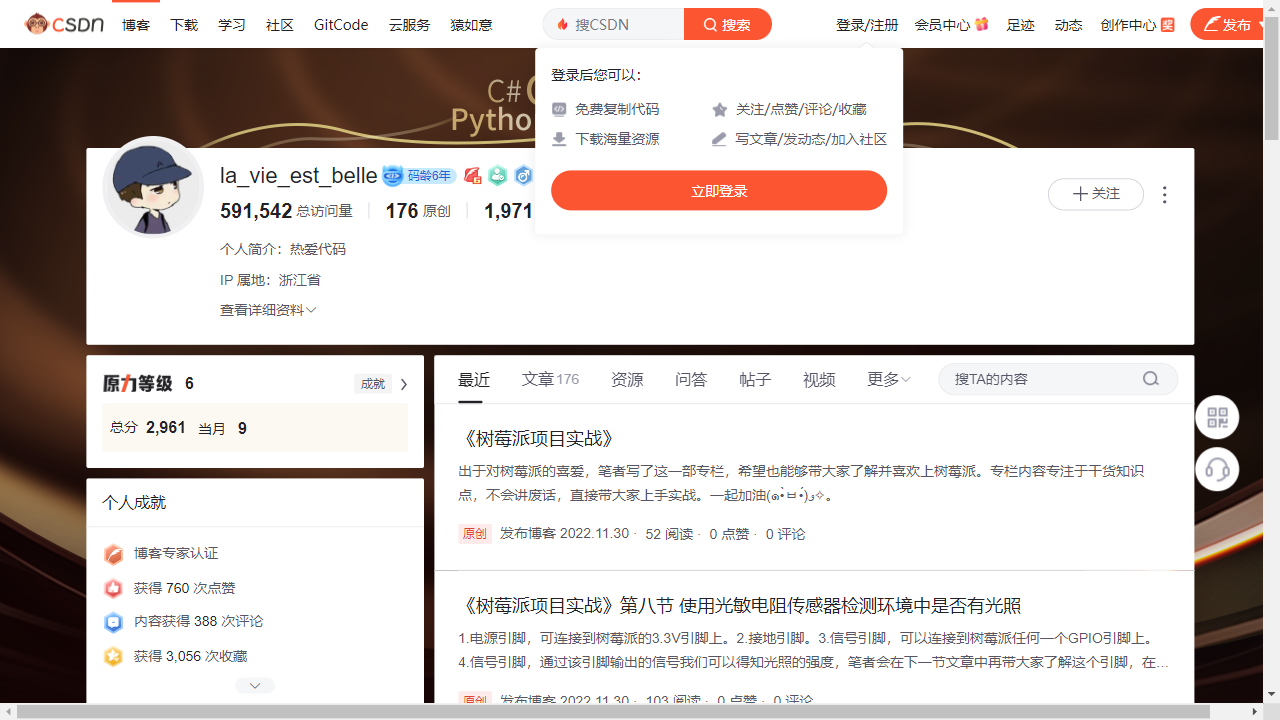Open the three-dot more options menu
The width and height of the screenshot is (1280, 720).
point(1164,195)
